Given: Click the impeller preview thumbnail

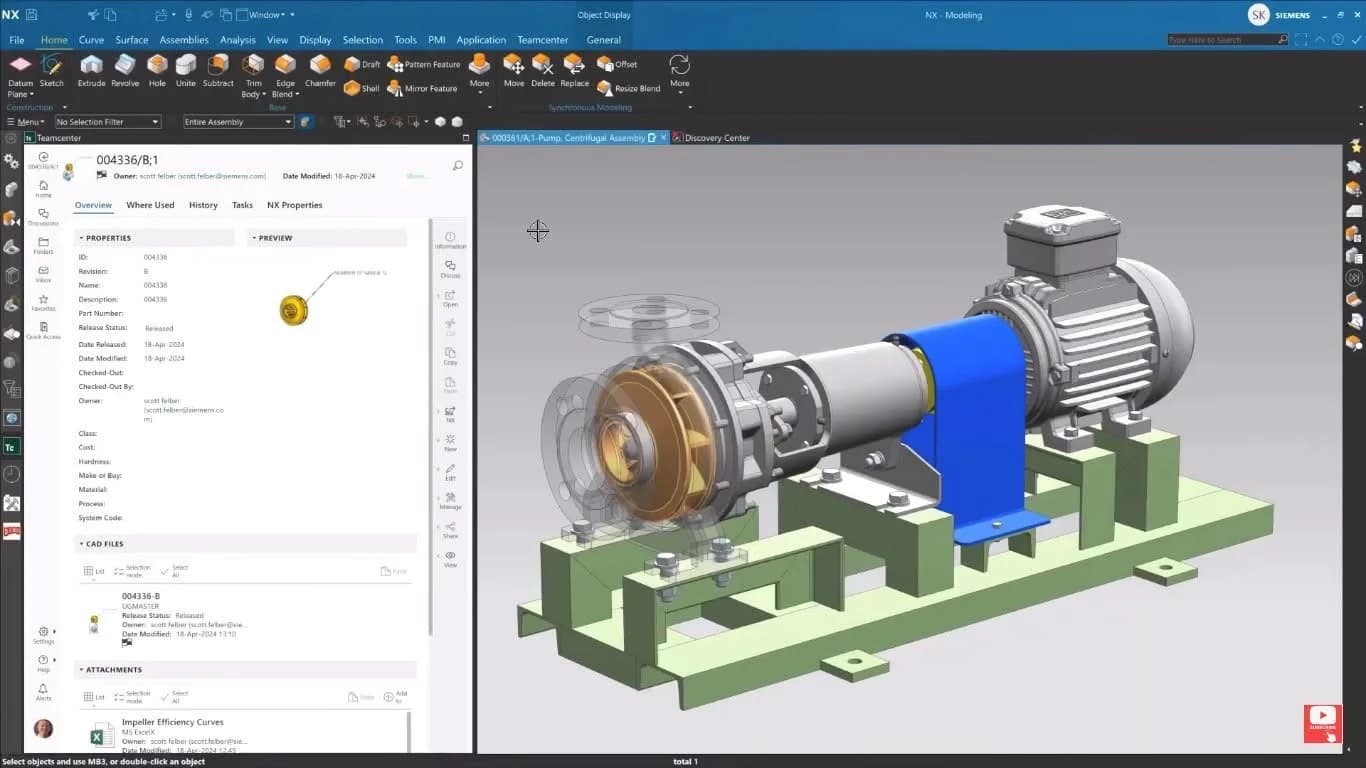Looking at the screenshot, I should tap(294, 309).
